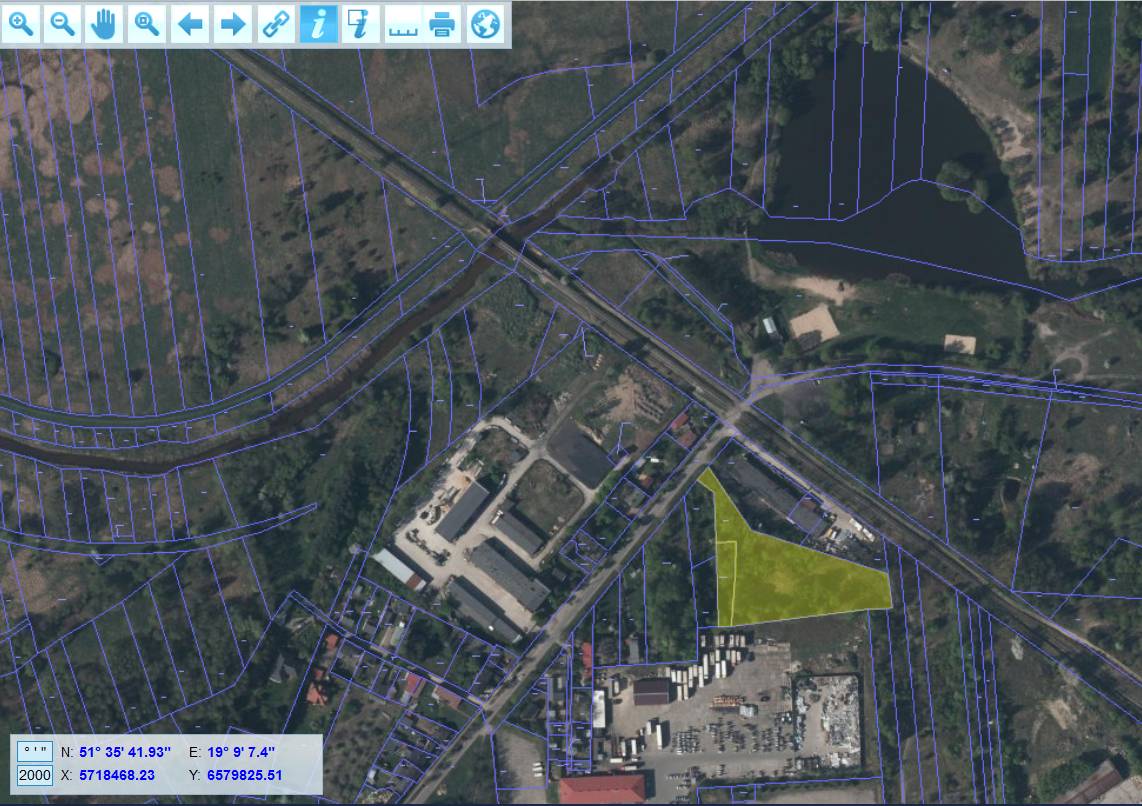This screenshot has height=806, width=1142.
Task: Click the zoom in magnifier tool
Action: coord(21,24)
